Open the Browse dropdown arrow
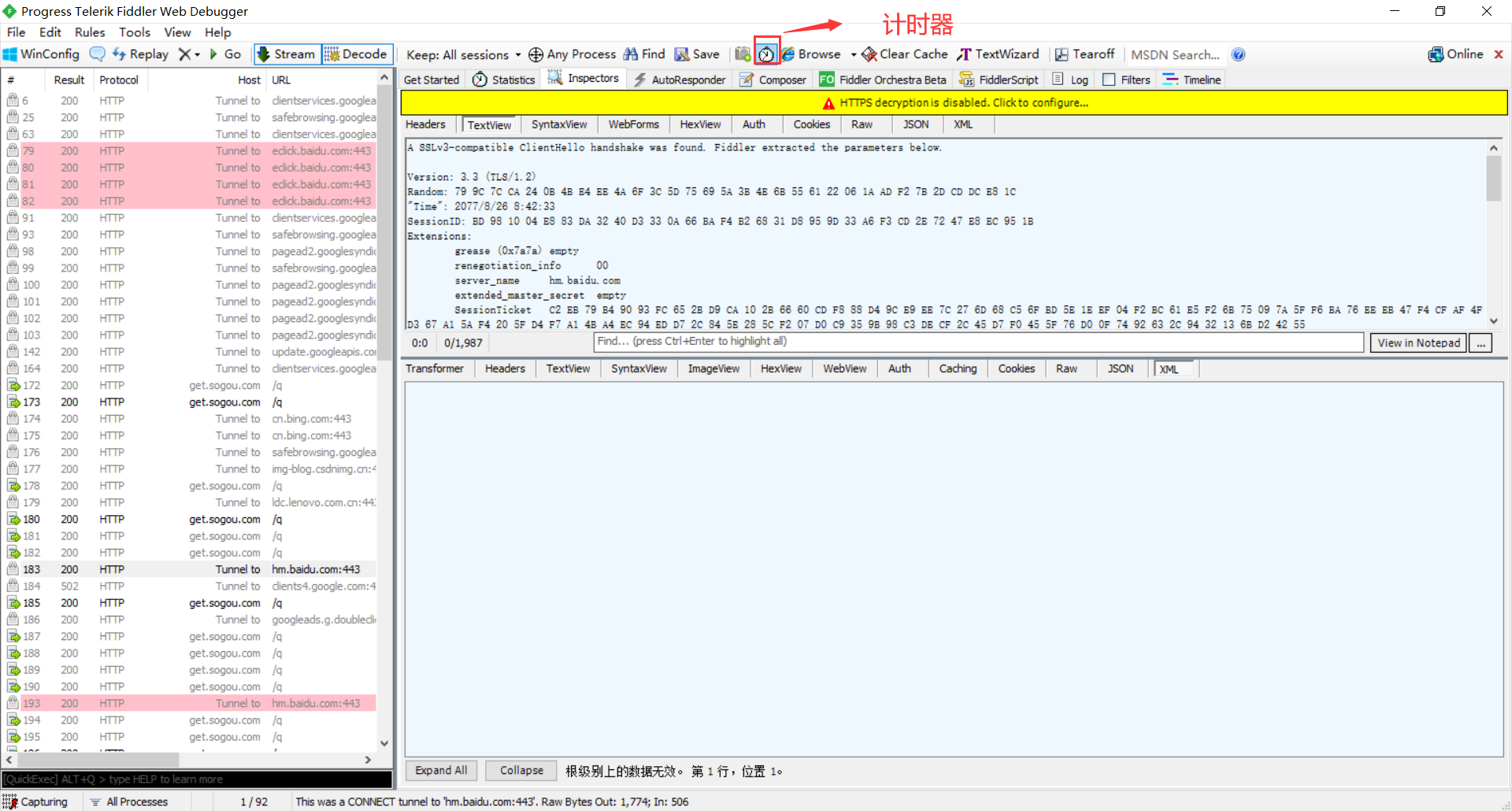The image size is (1512, 811). 854,55
